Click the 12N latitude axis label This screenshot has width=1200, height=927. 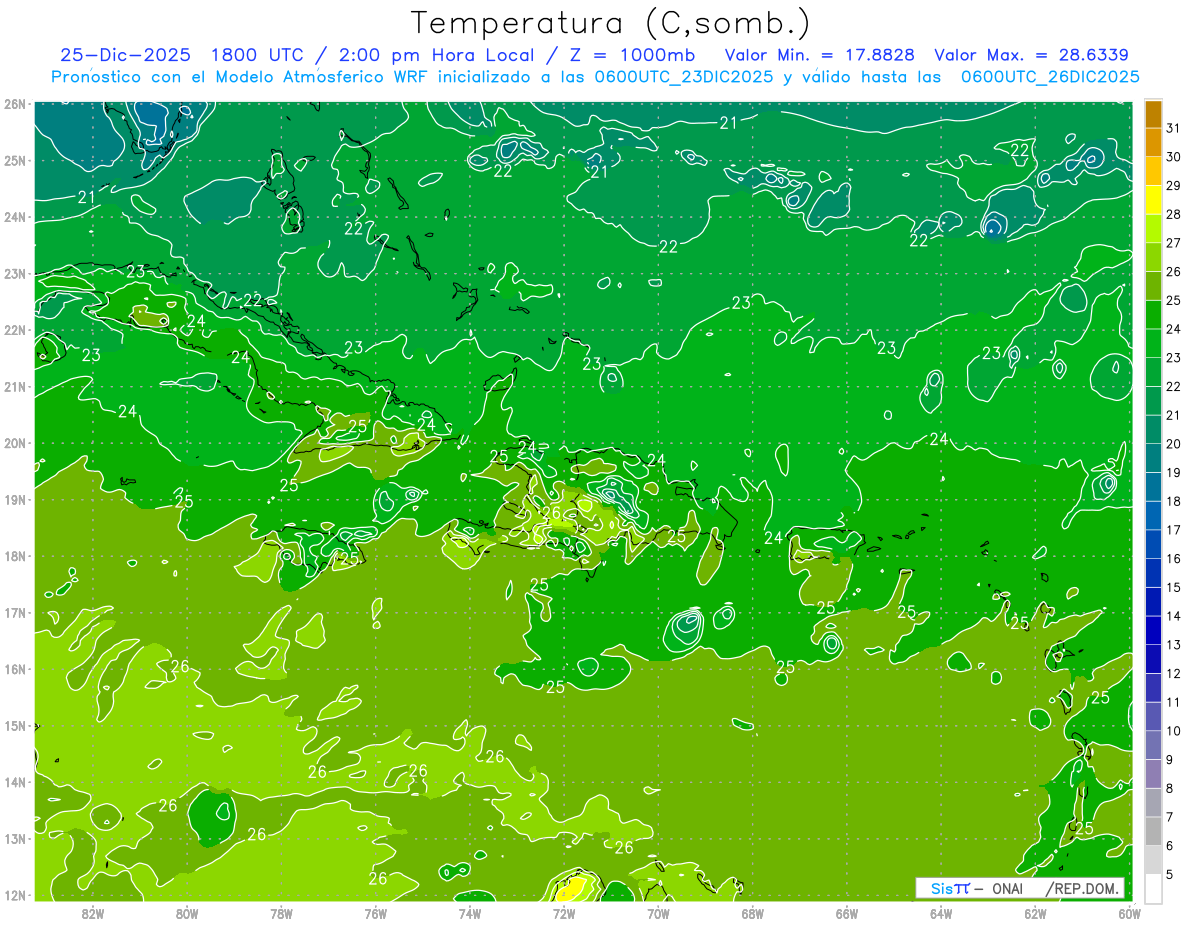point(15,895)
